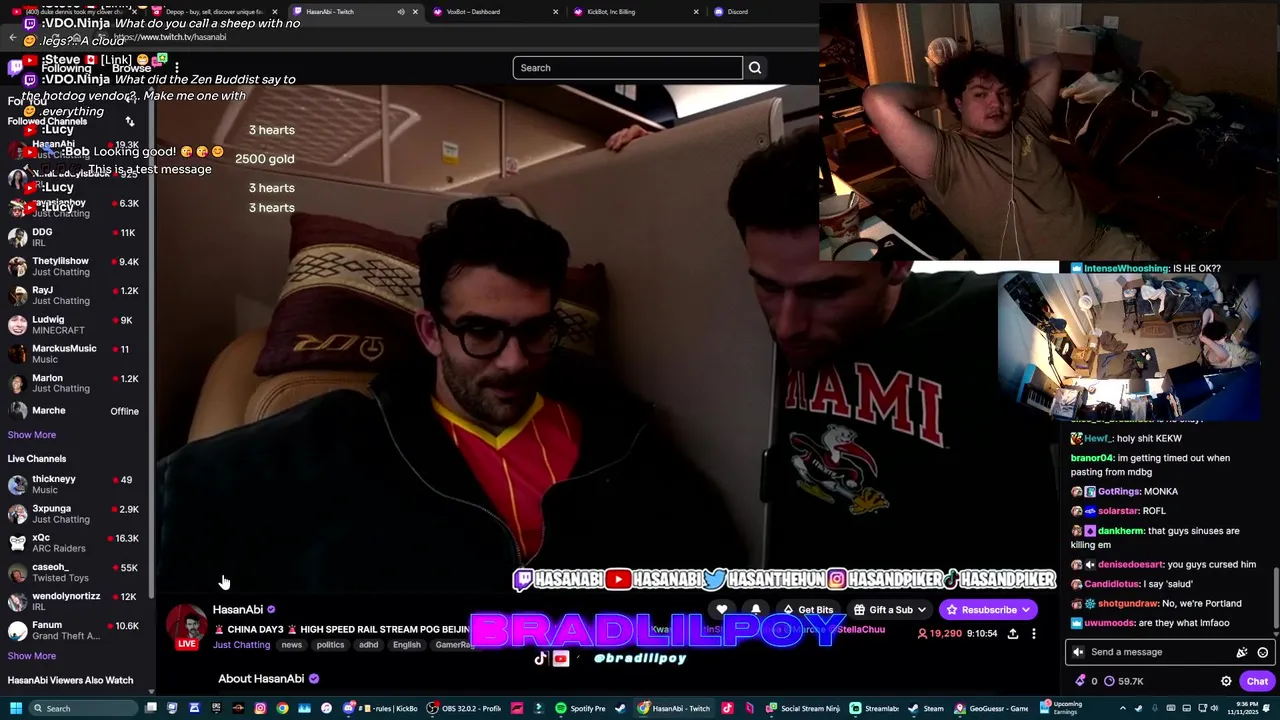The image size is (1280, 720).
Task: Open offline Marche channel in sidebar
Action: pos(75,411)
